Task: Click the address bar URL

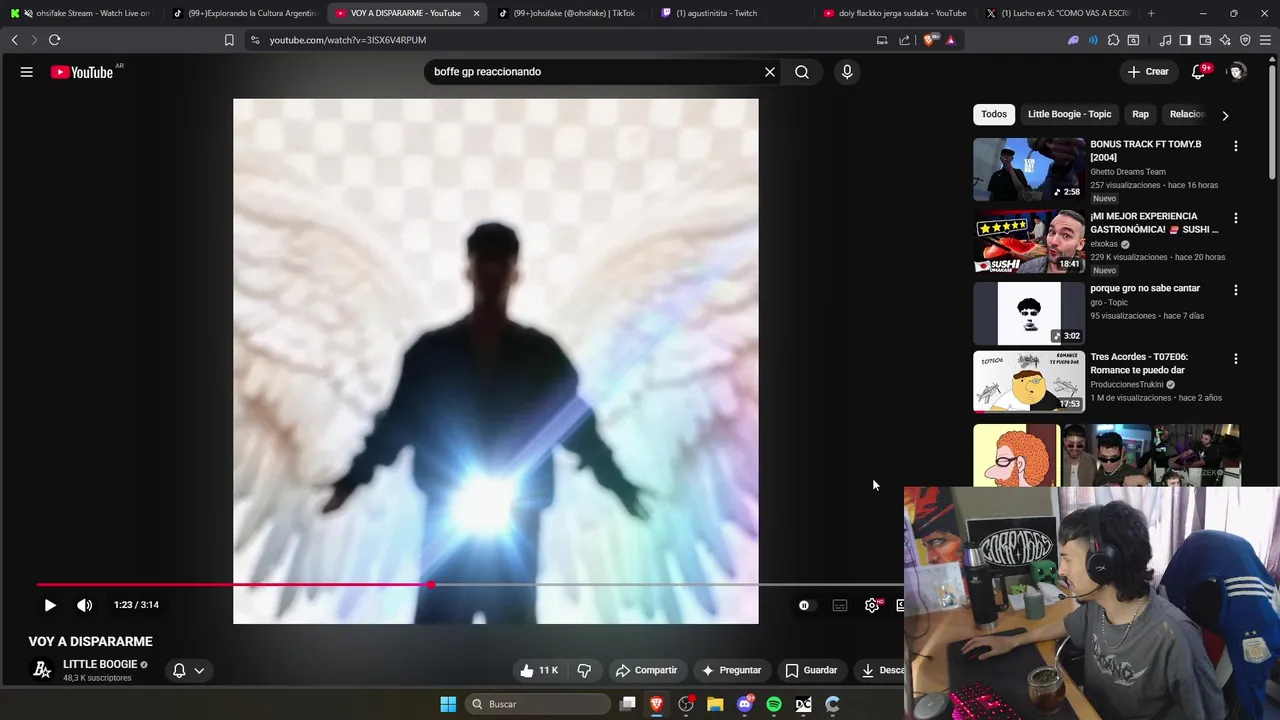Action: [348, 40]
